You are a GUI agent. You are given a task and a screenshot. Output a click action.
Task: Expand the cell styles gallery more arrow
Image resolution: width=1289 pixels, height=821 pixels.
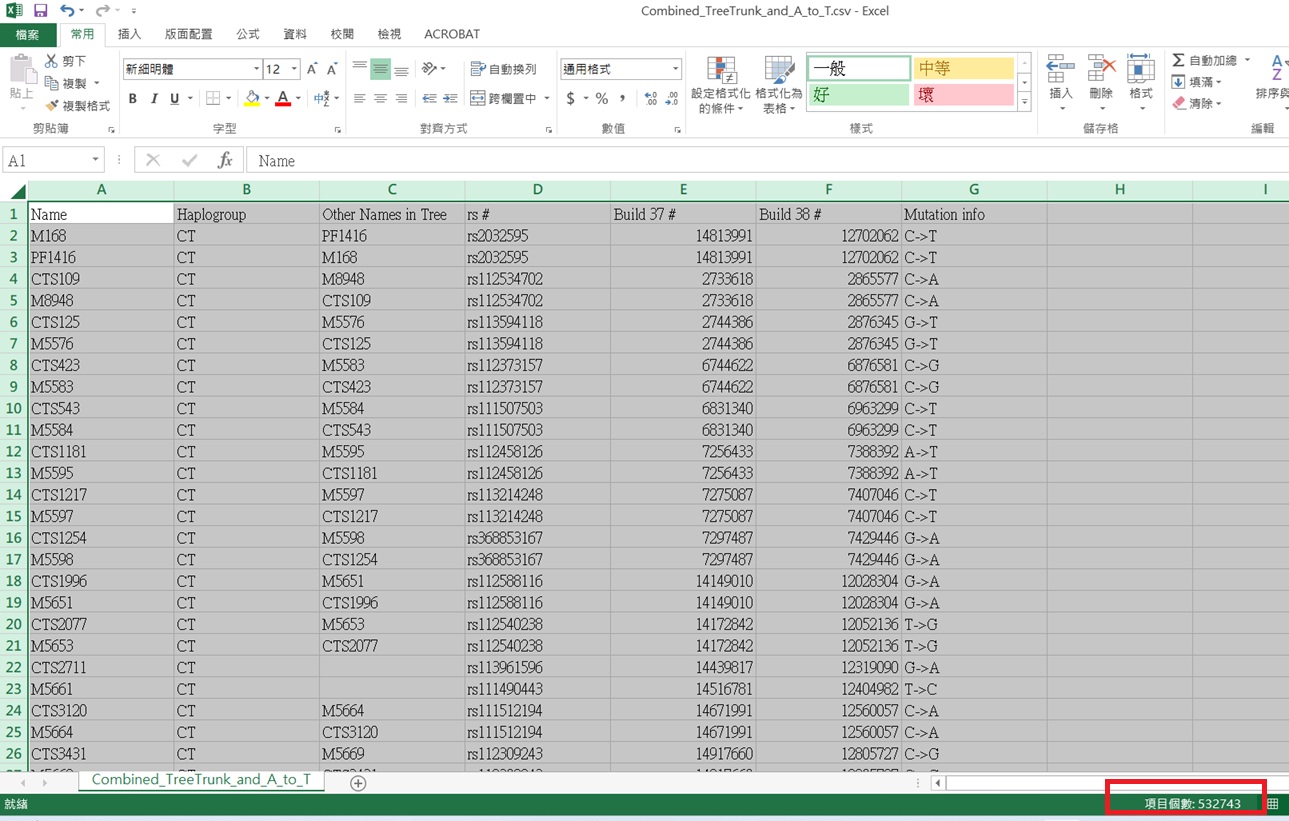click(x=1024, y=104)
